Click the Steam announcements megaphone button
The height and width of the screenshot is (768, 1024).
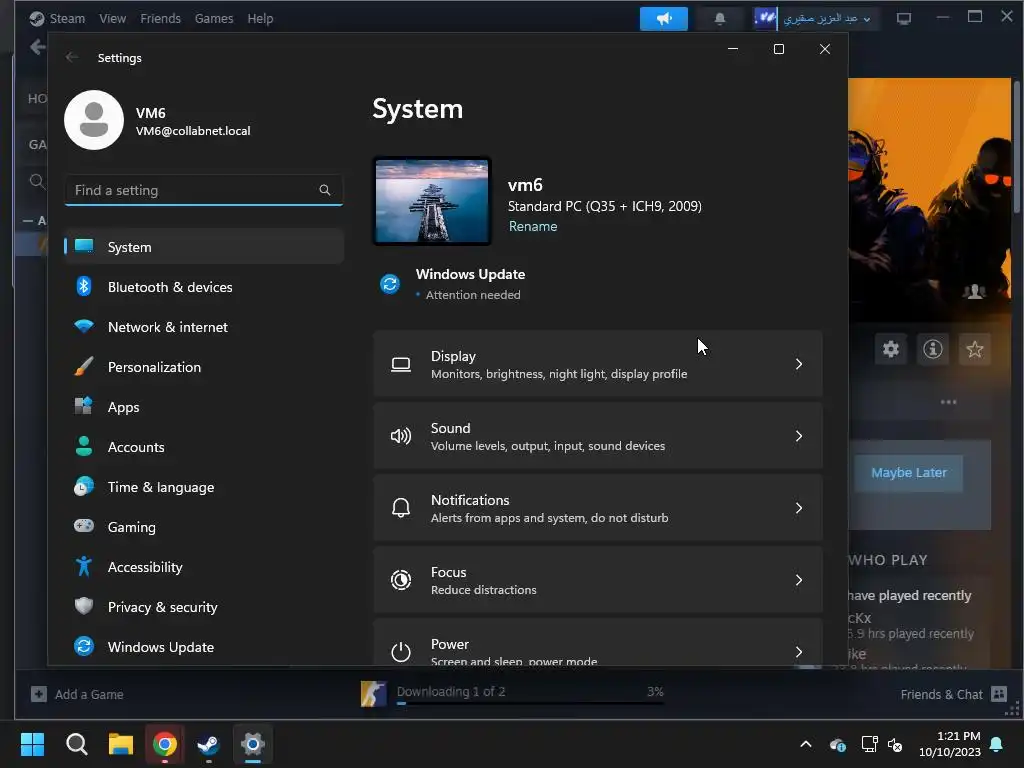[664, 18]
